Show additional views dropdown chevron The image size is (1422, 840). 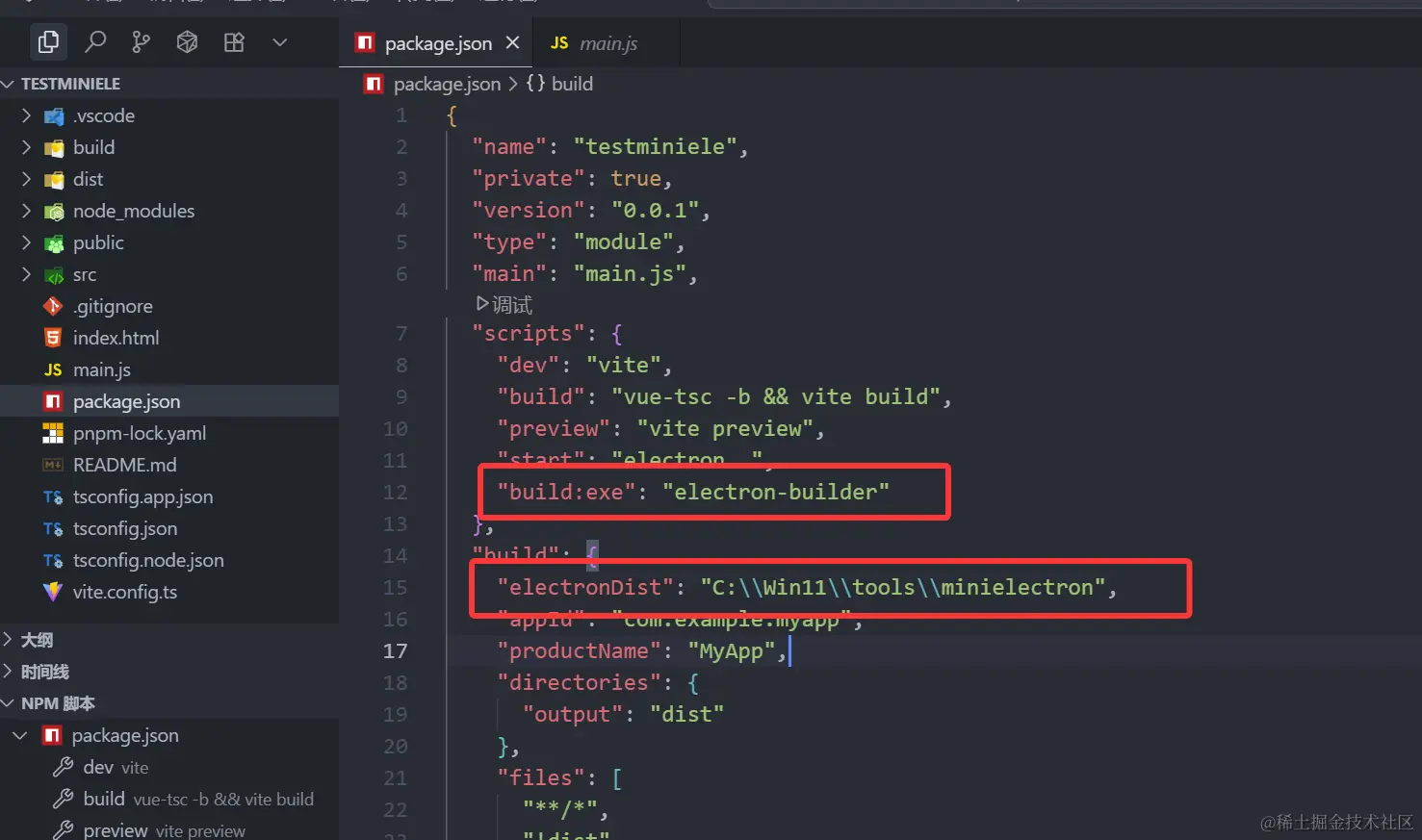[x=280, y=41]
